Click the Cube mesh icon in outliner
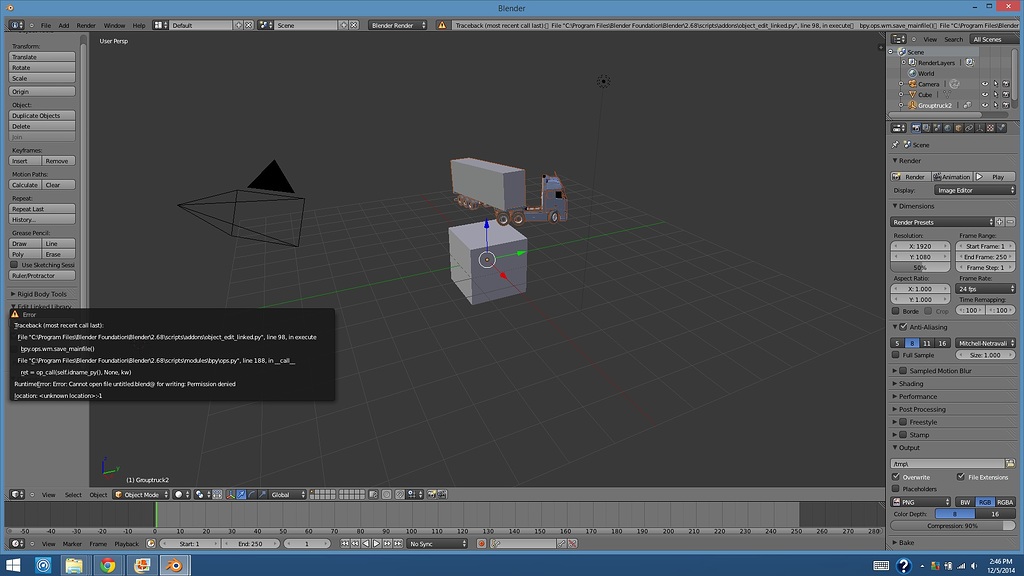This screenshot has height=576, width=1024. point(912,95)
